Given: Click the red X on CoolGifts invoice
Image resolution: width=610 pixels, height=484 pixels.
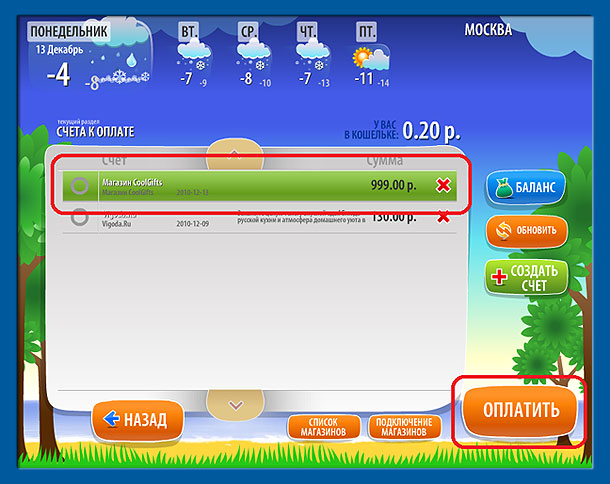Looking at the screenshot, I should pos(443,185).
